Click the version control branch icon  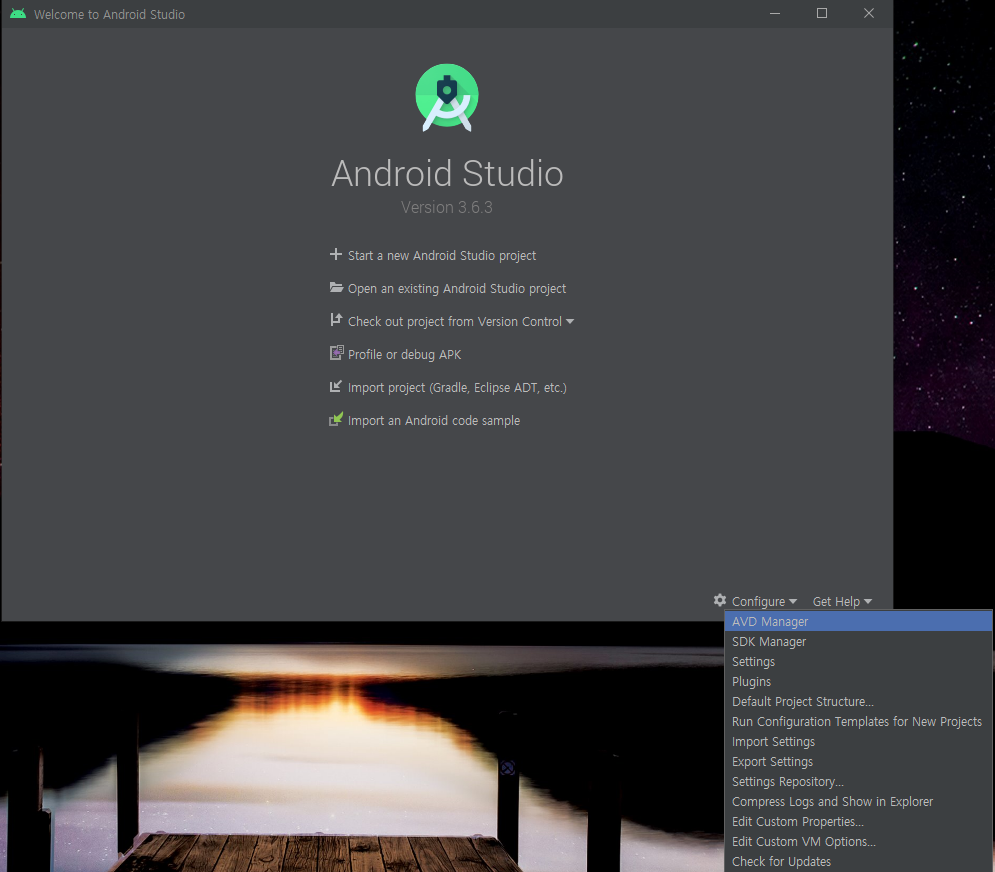point(336,320)
